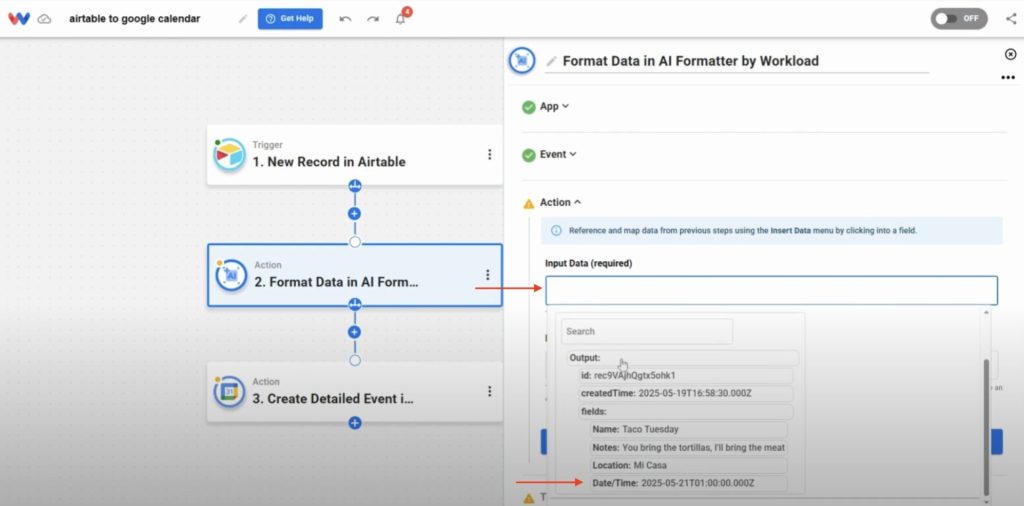Image resolution: width=1024 pixels, height=506 pixels.
Task: Click the panel's vertical scrollbar
Action: coord(986,428)
